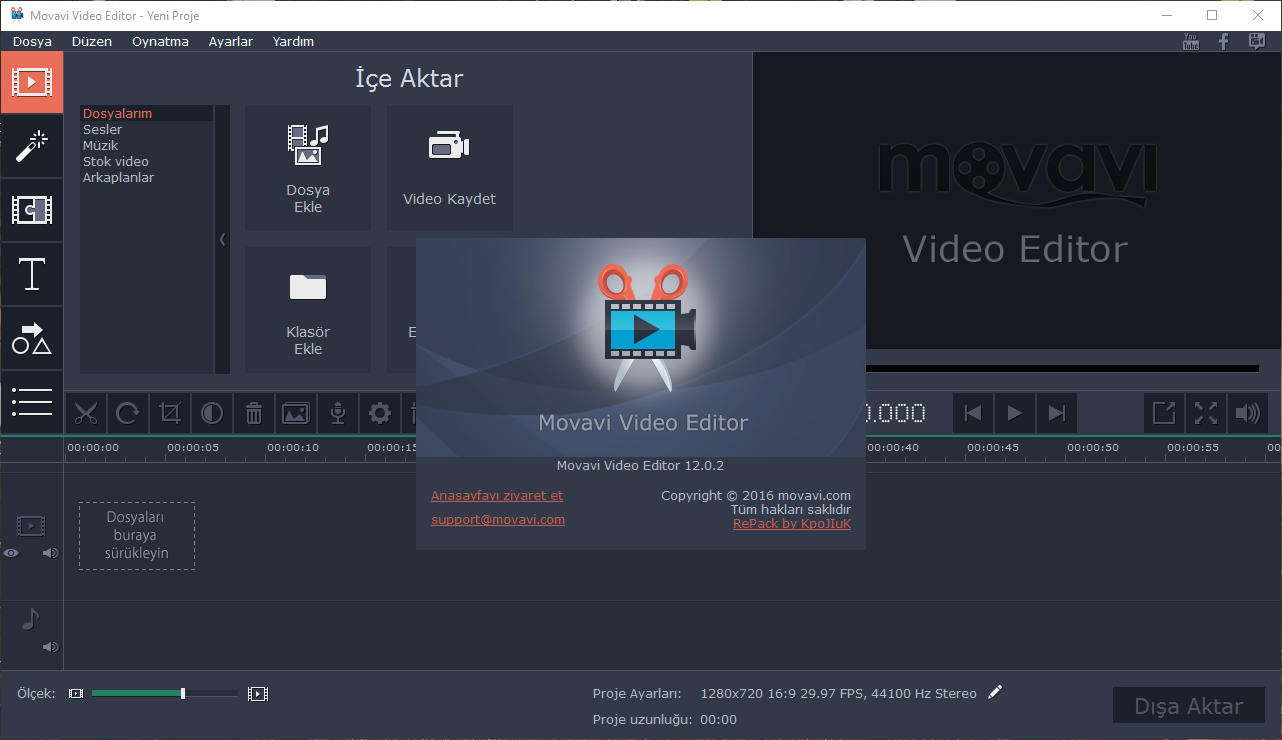Click the Delete trash icon
The height and width of the screenshot is (740, 1282).
pos(254,413)
